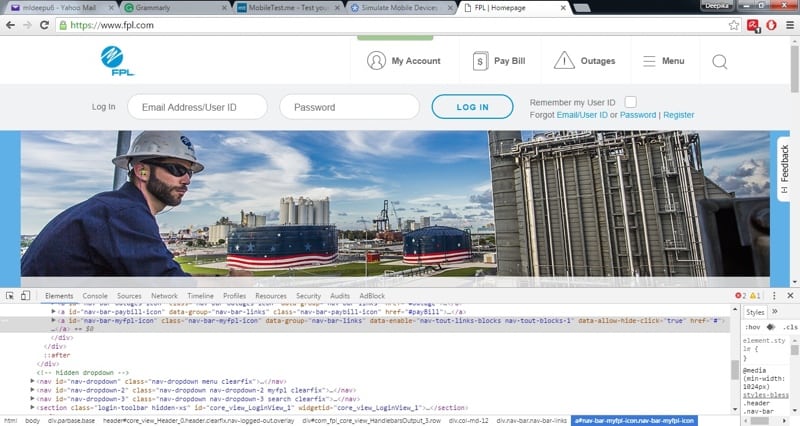Click the Email Address/User ID field
800x426 pixels.
197,107
